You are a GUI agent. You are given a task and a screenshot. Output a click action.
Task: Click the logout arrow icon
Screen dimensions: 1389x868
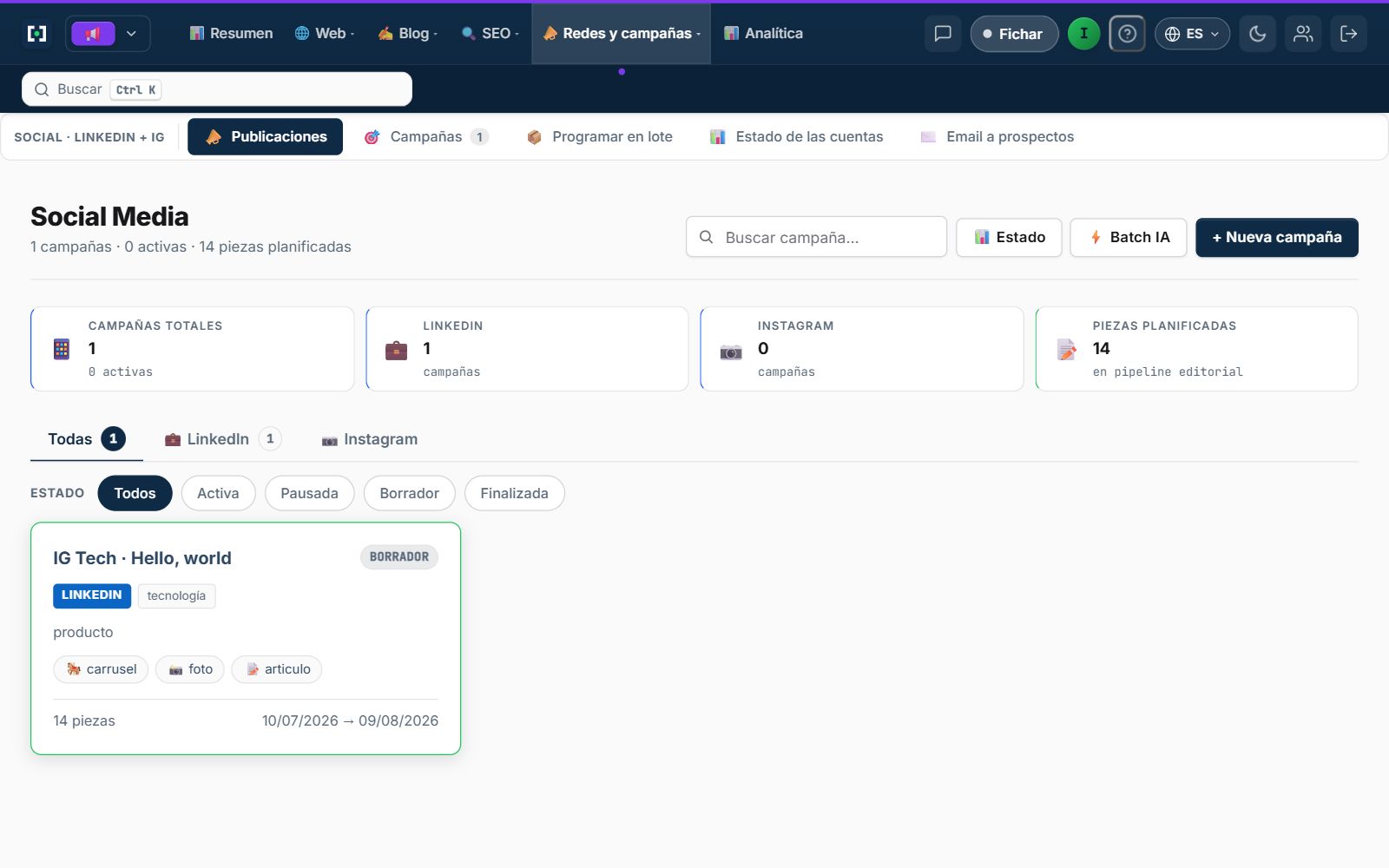1348,34
